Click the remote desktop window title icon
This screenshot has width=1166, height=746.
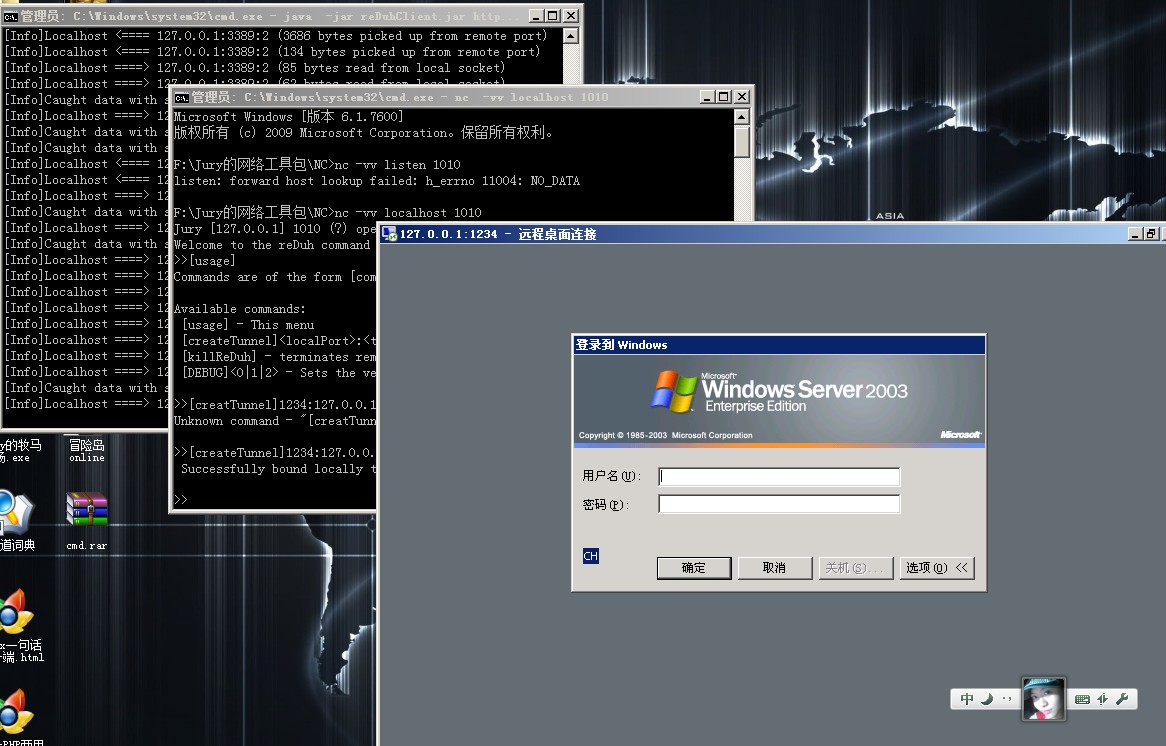point(390,234)
